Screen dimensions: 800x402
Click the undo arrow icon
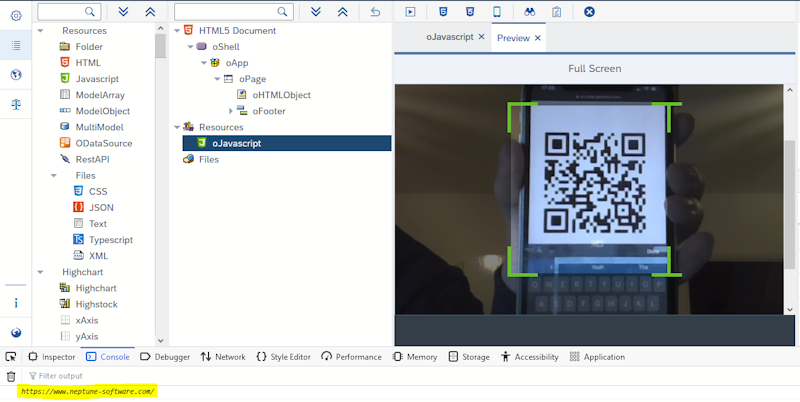coord(376,12)
